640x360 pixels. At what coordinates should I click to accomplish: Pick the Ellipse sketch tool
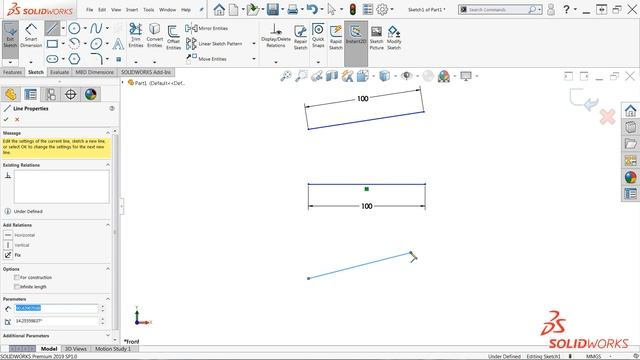click(96, 44)
